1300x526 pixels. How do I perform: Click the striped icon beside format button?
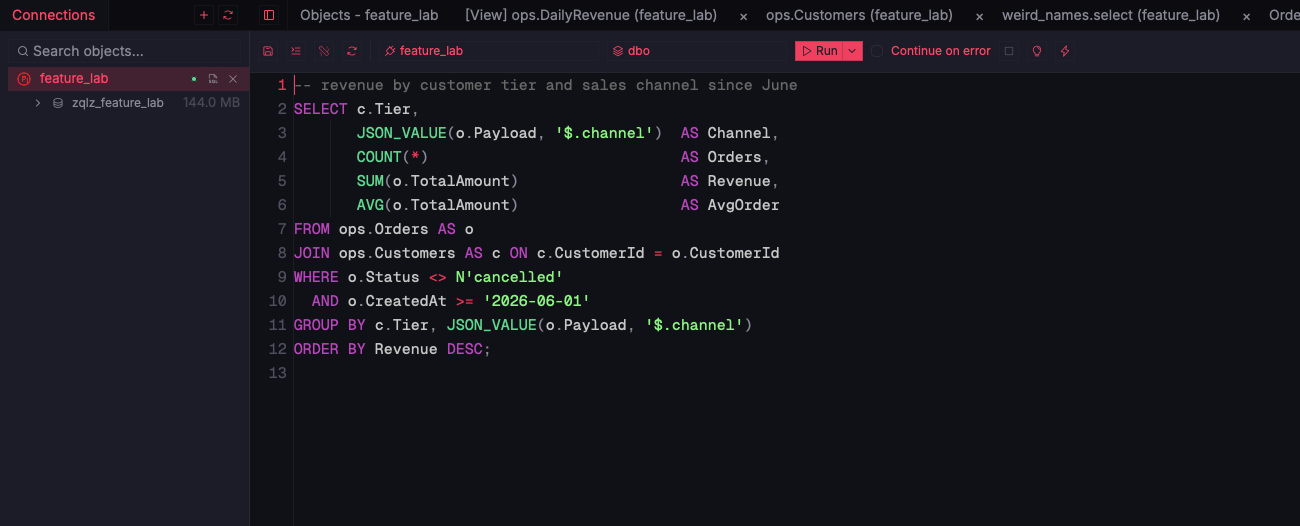tap(324, 51)
